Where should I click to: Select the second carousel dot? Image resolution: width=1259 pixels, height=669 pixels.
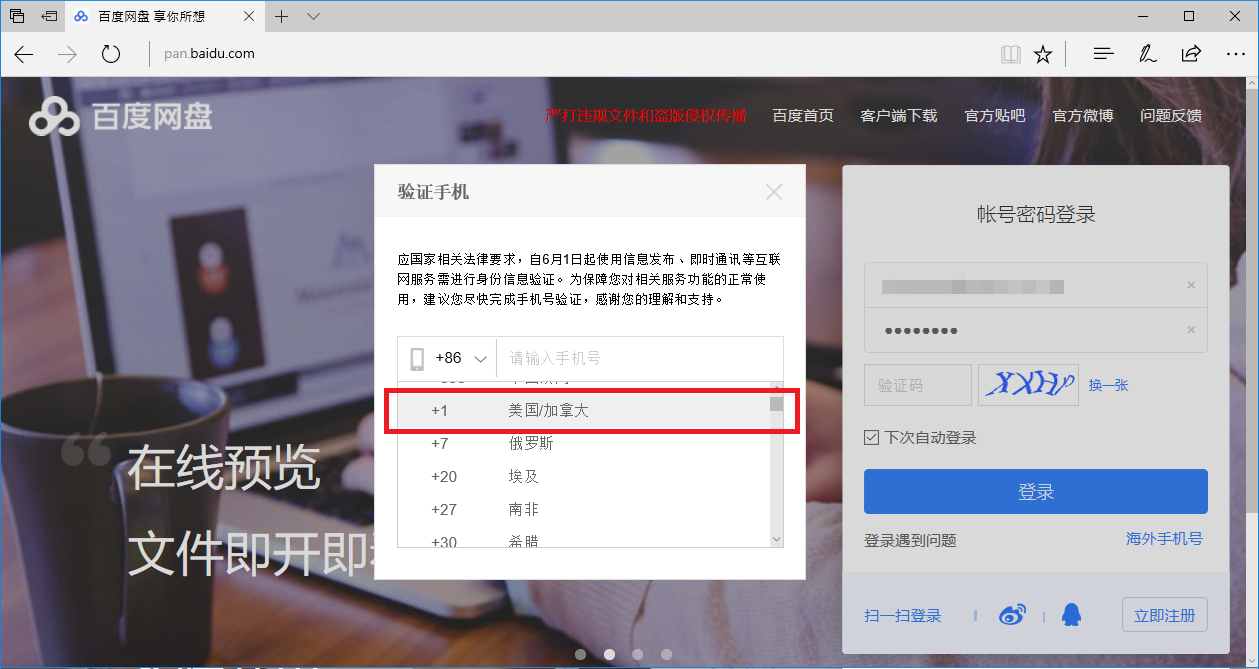pos(609,654)
